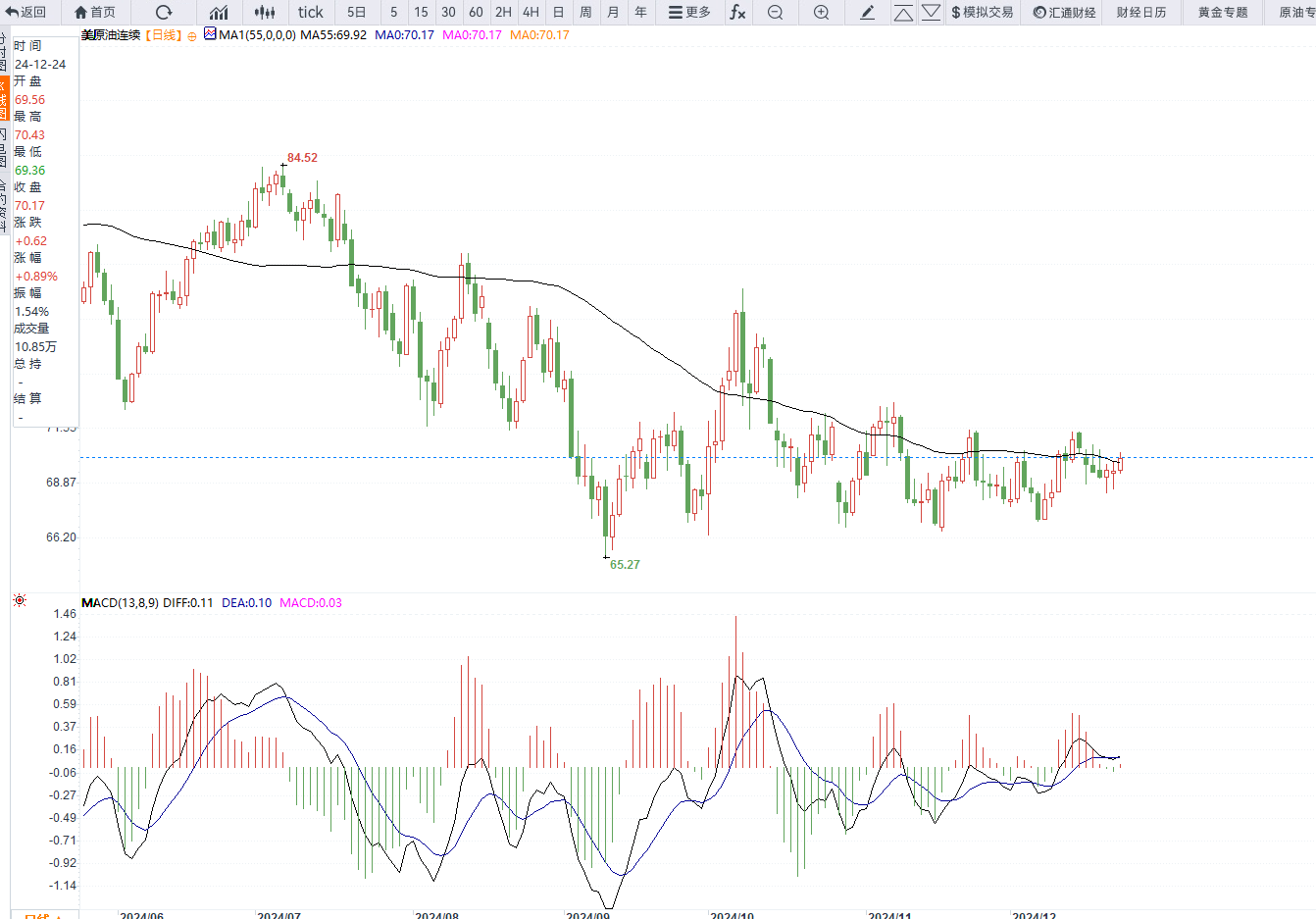Switch to monthly 月 timeframe
This screenshot has width=1316, height=919.
(x=613, y=12)
